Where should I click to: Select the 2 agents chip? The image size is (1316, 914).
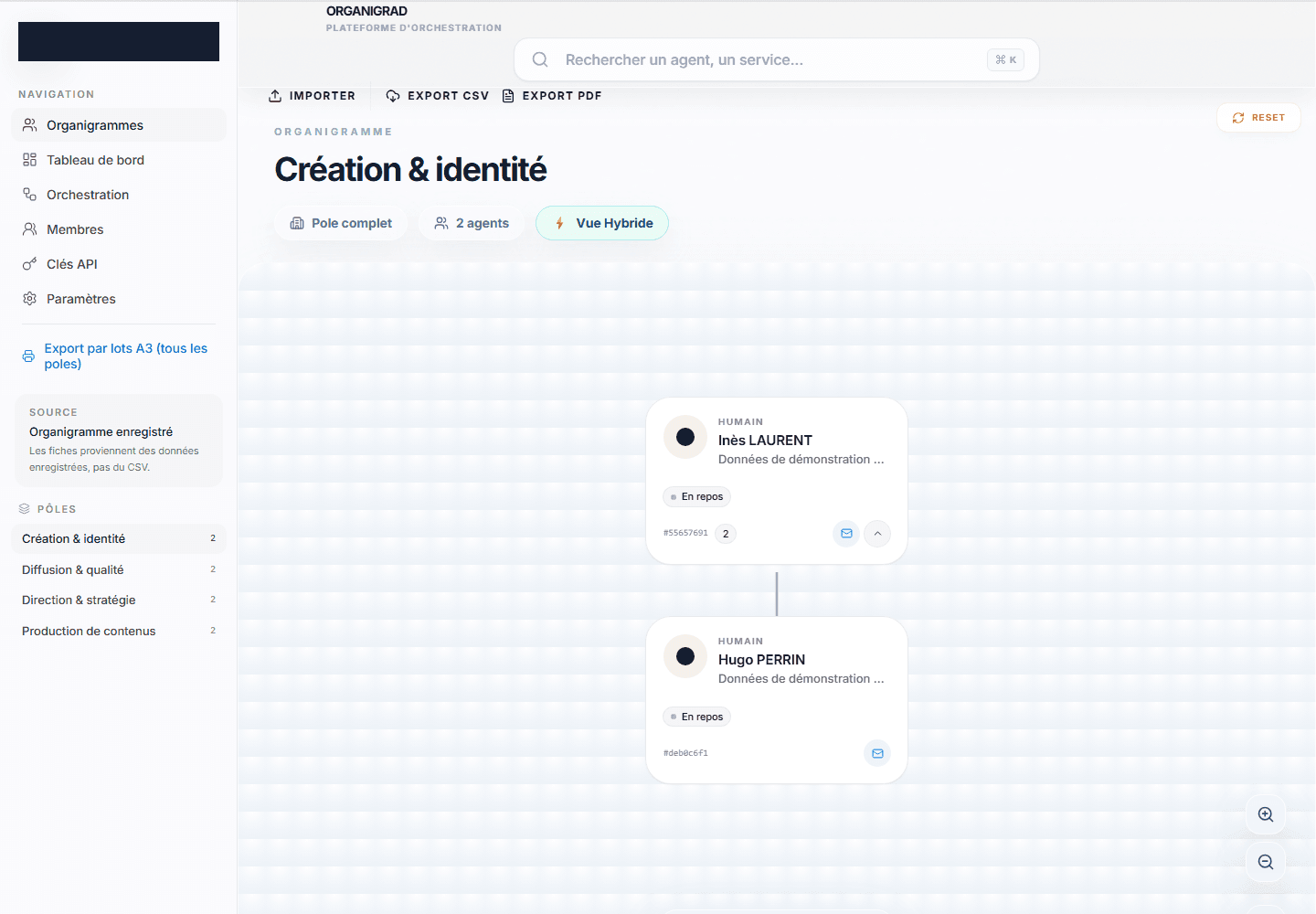[472, 223]
